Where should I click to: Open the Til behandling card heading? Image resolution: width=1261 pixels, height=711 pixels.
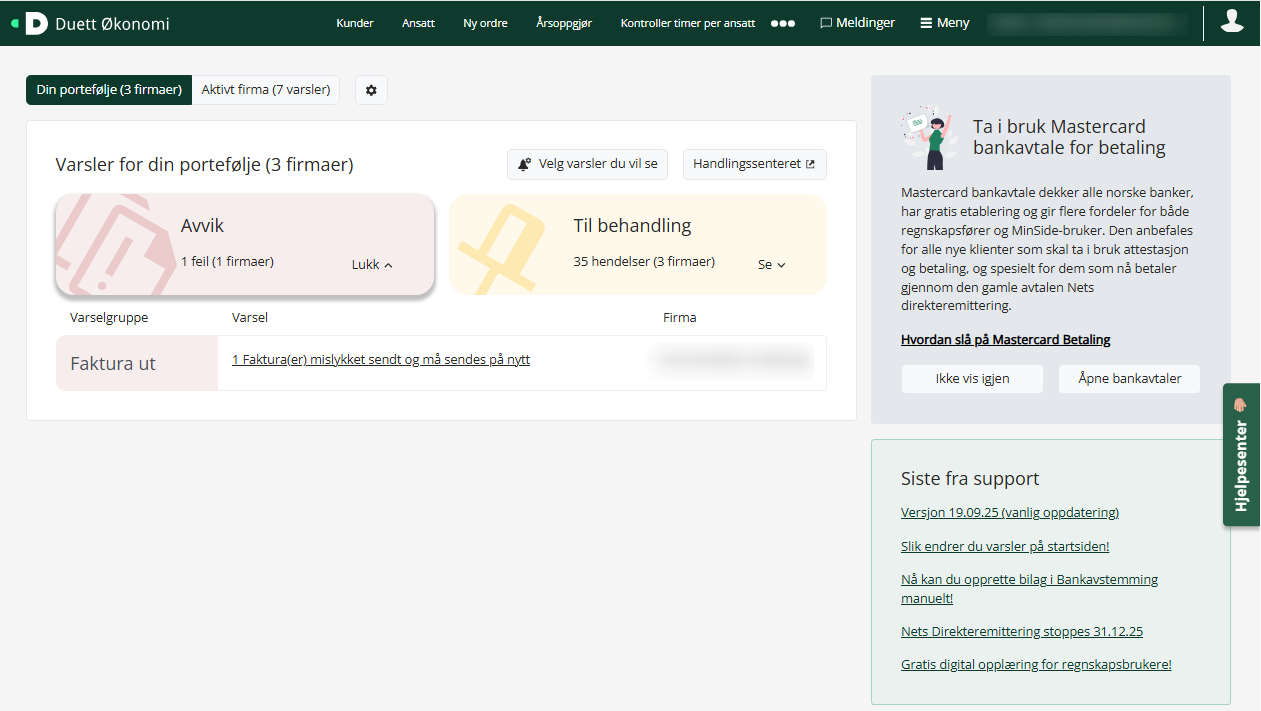[632, 226]
